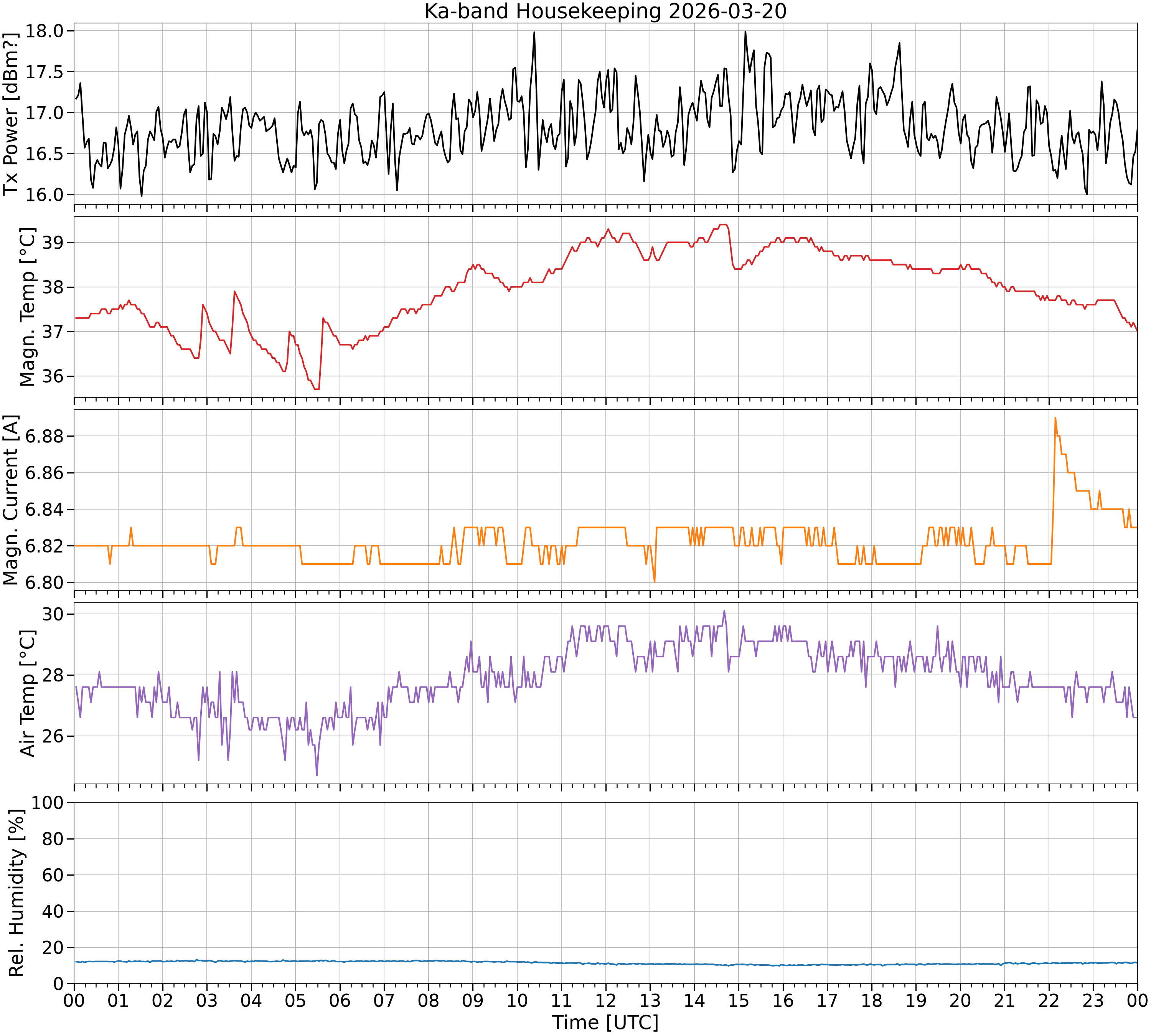The height and width of the screenshot is (1036, 1151).
Task: Click the Magn. Temp [°C] axis label
Action: coord(27,307)
